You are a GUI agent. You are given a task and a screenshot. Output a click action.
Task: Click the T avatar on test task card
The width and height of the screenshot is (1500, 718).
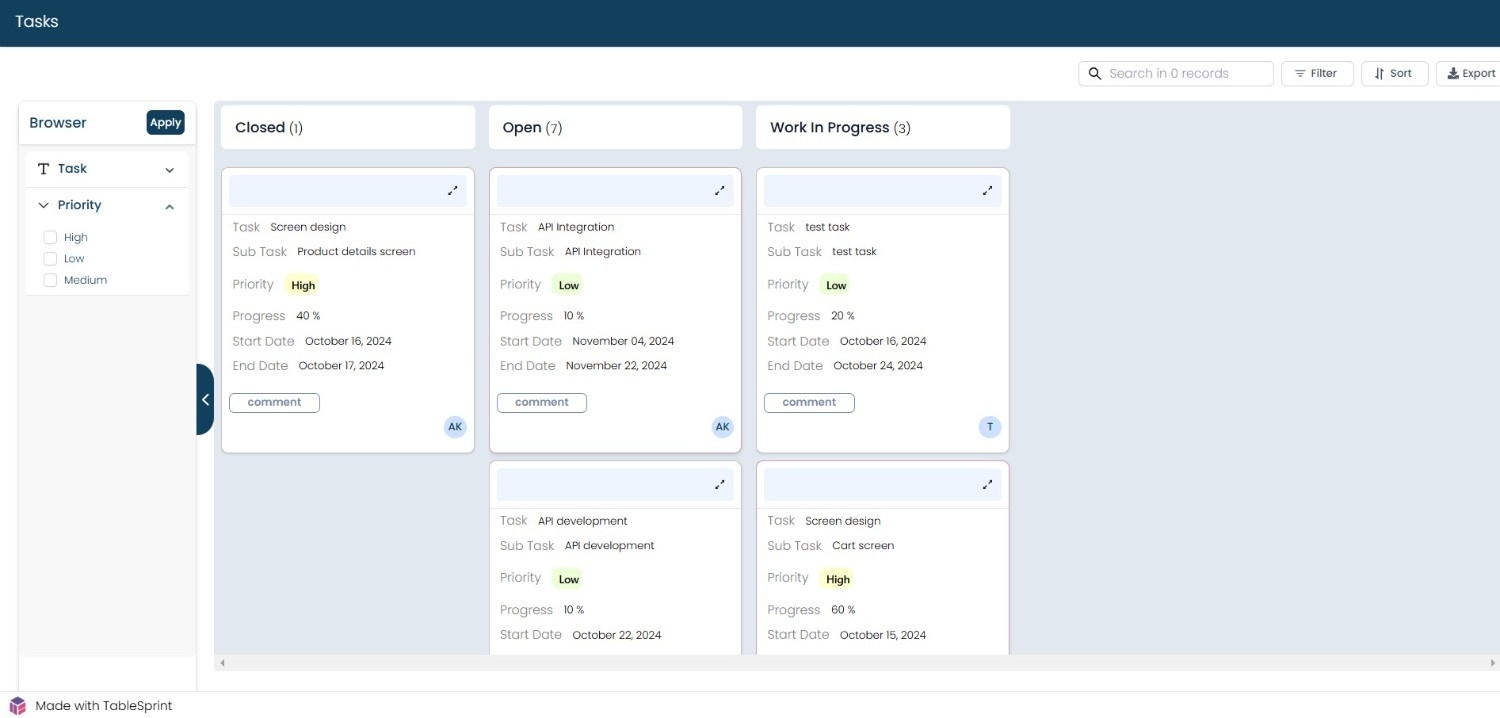tap(990, 427)
